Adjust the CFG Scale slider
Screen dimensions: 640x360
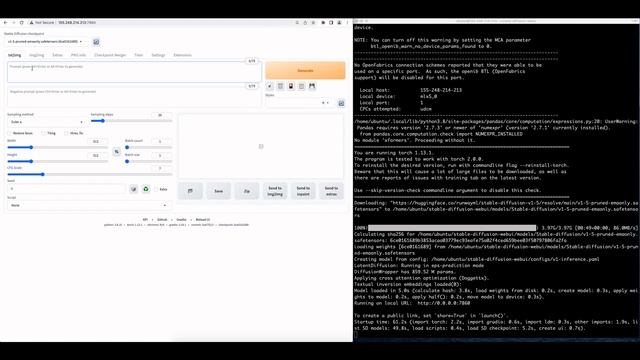pyautogui.click(x=90, y=174)
